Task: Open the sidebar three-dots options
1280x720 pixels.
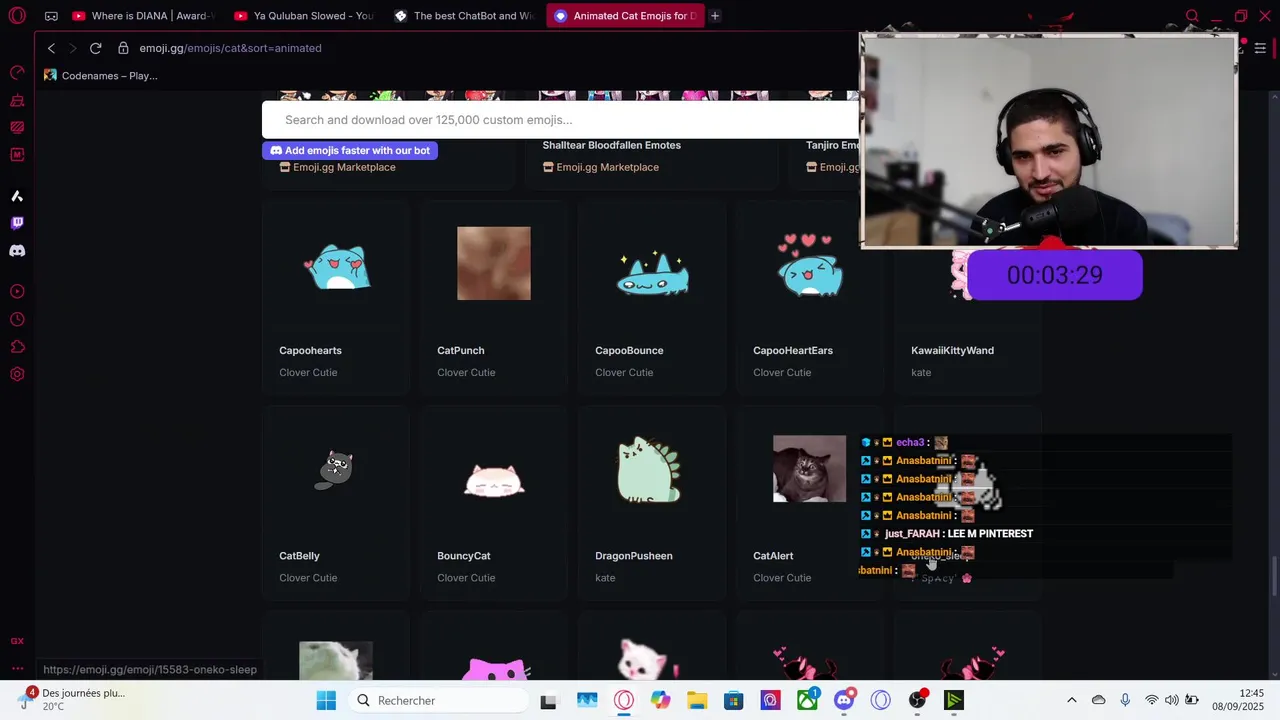Action: [x=17, y=668]
